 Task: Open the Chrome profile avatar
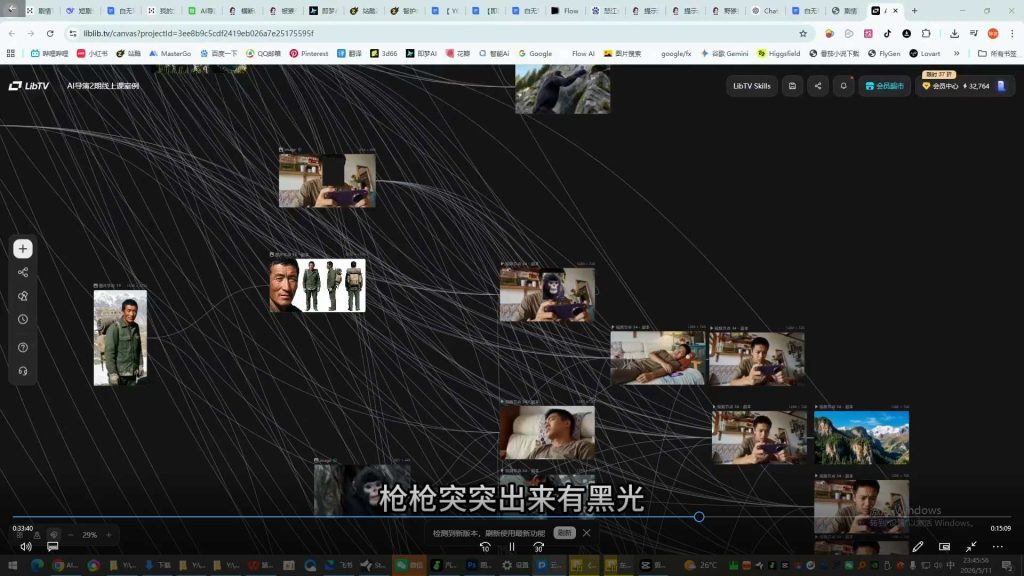point(993,33)
